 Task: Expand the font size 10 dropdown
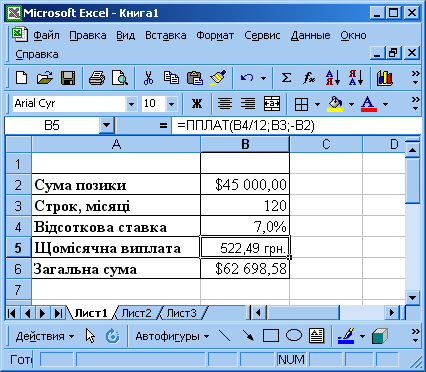coord(172,104)
